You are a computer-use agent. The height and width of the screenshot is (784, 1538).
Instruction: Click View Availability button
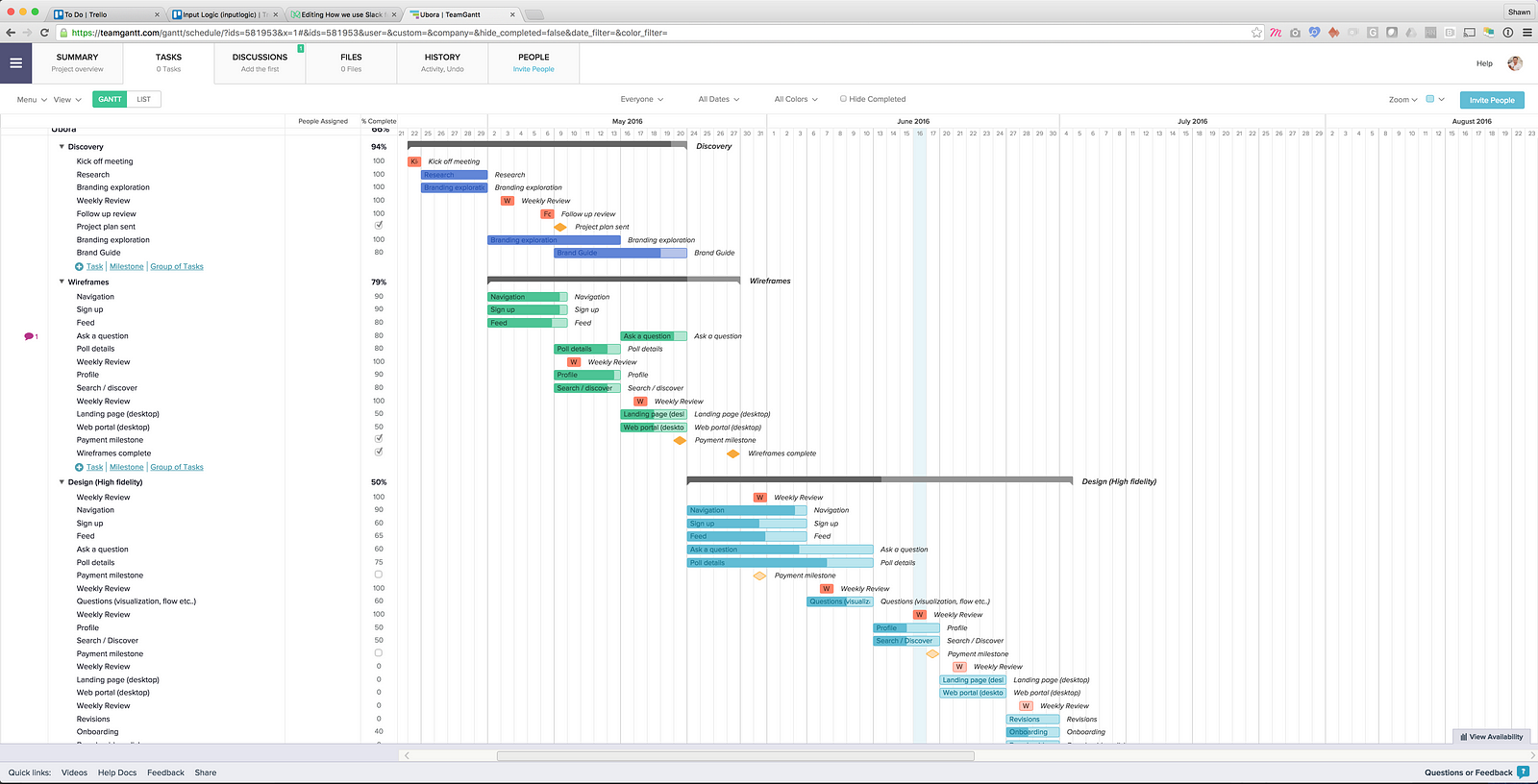click(x=1492, y=737)
